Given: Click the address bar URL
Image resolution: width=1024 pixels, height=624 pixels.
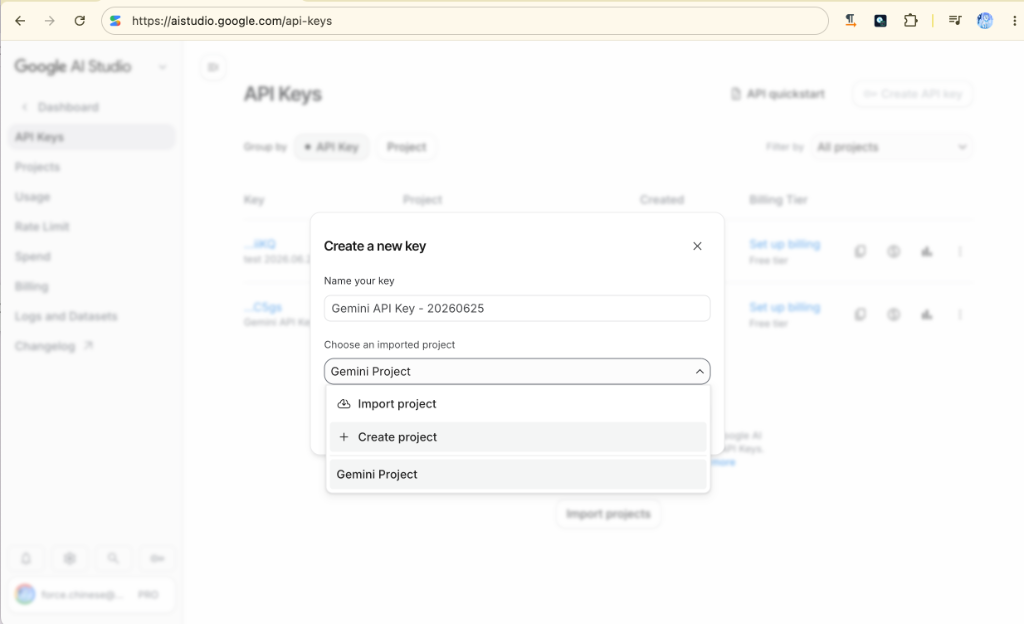Looking at the screenshot, I should click(x=232, y=21).
